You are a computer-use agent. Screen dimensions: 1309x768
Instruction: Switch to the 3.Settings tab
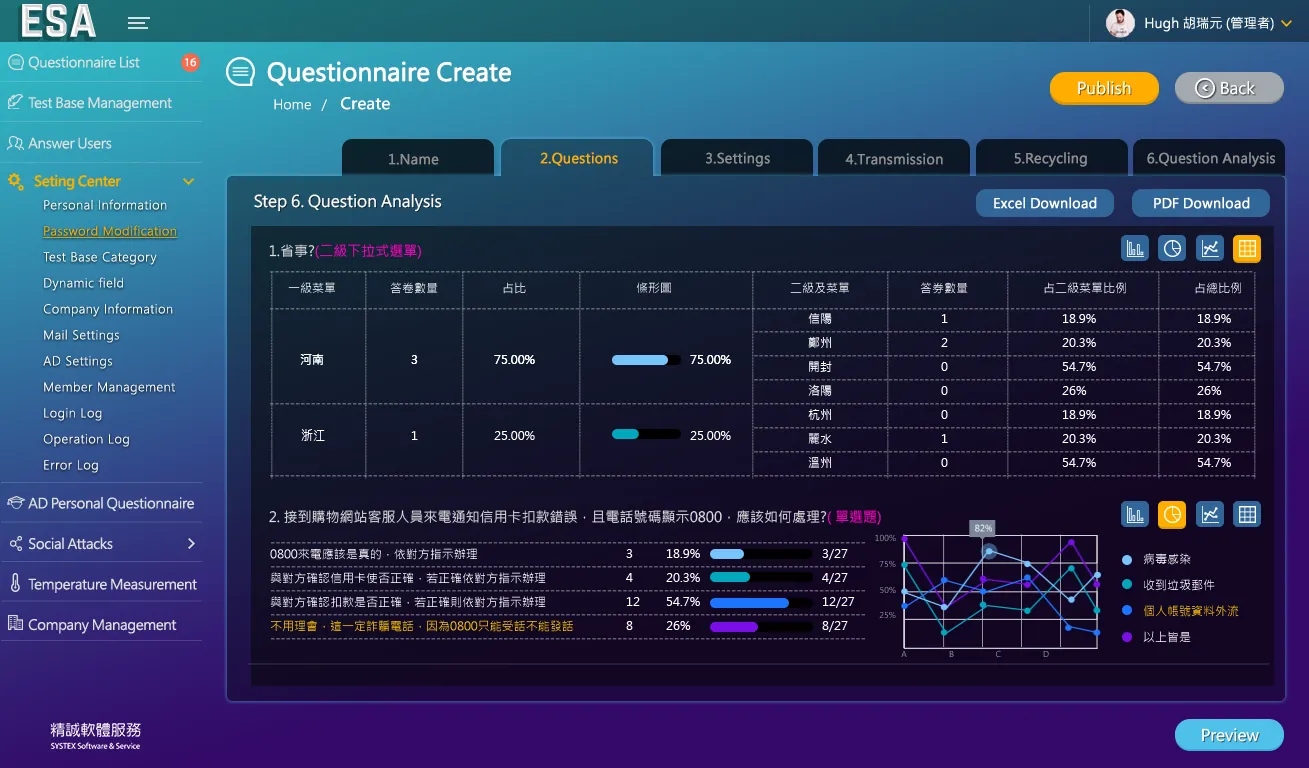[737, 158]
